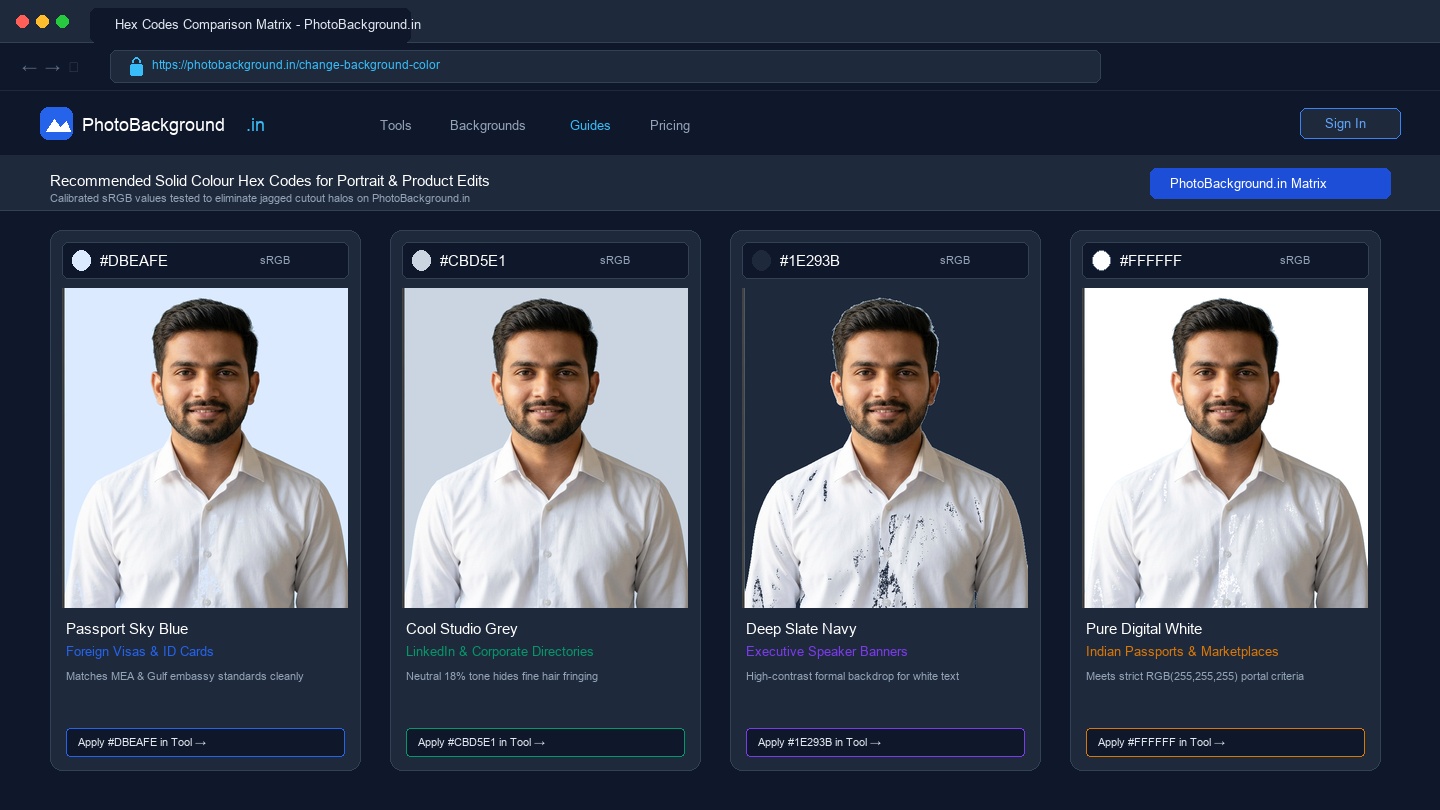Click "Neutral 18% tone hides fine hair fringing" text
This screenshot has height=810, width=1440.
click(502, 676)
